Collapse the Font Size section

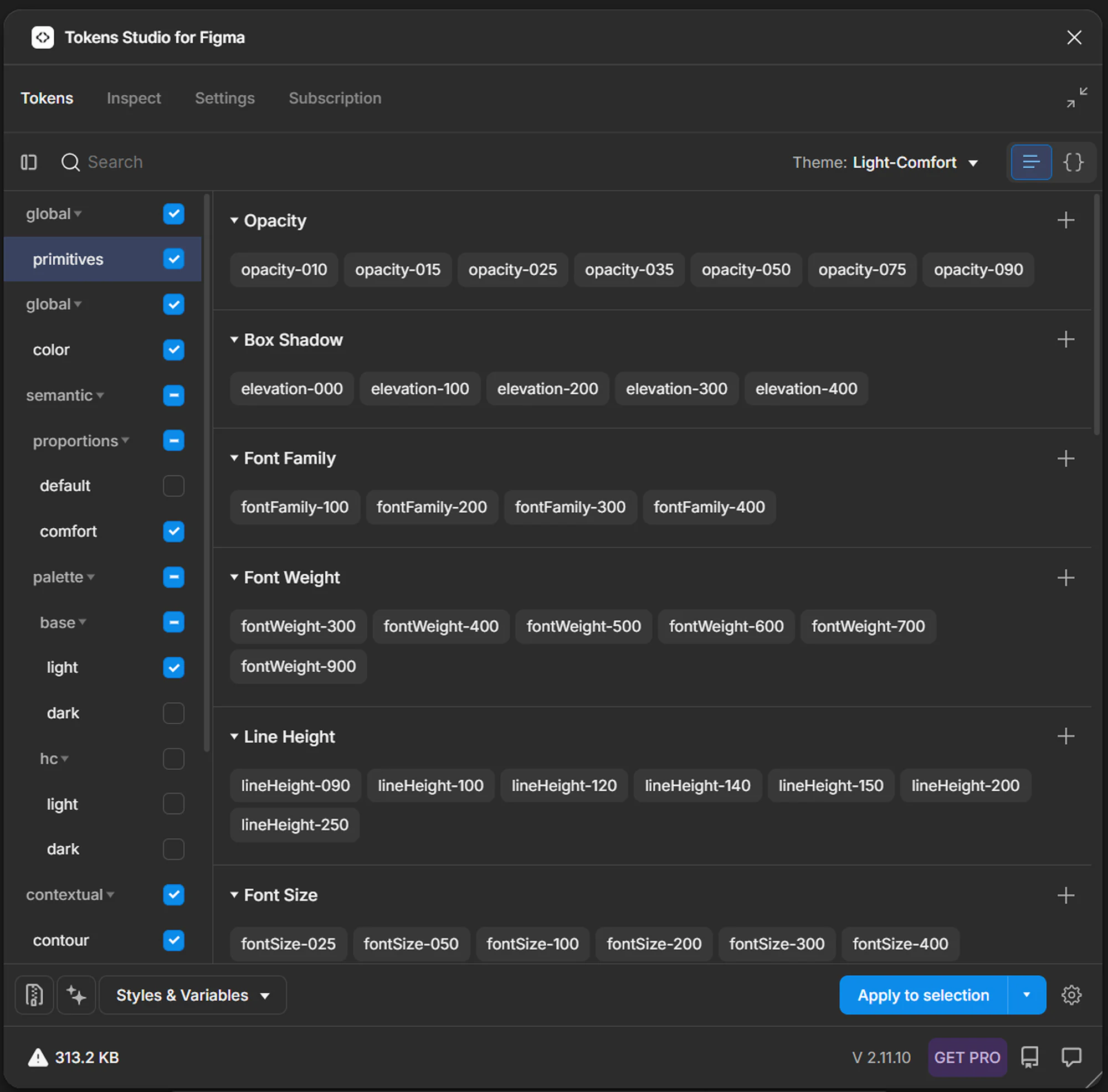click(x=234, y=895)
